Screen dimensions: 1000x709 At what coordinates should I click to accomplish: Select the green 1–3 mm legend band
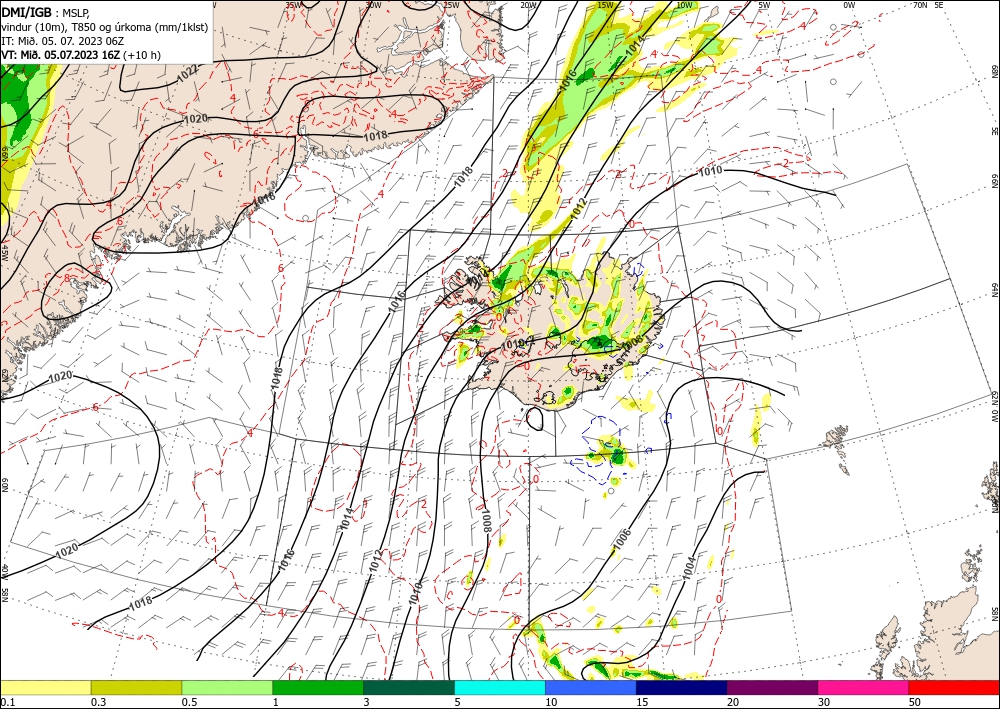318,687
